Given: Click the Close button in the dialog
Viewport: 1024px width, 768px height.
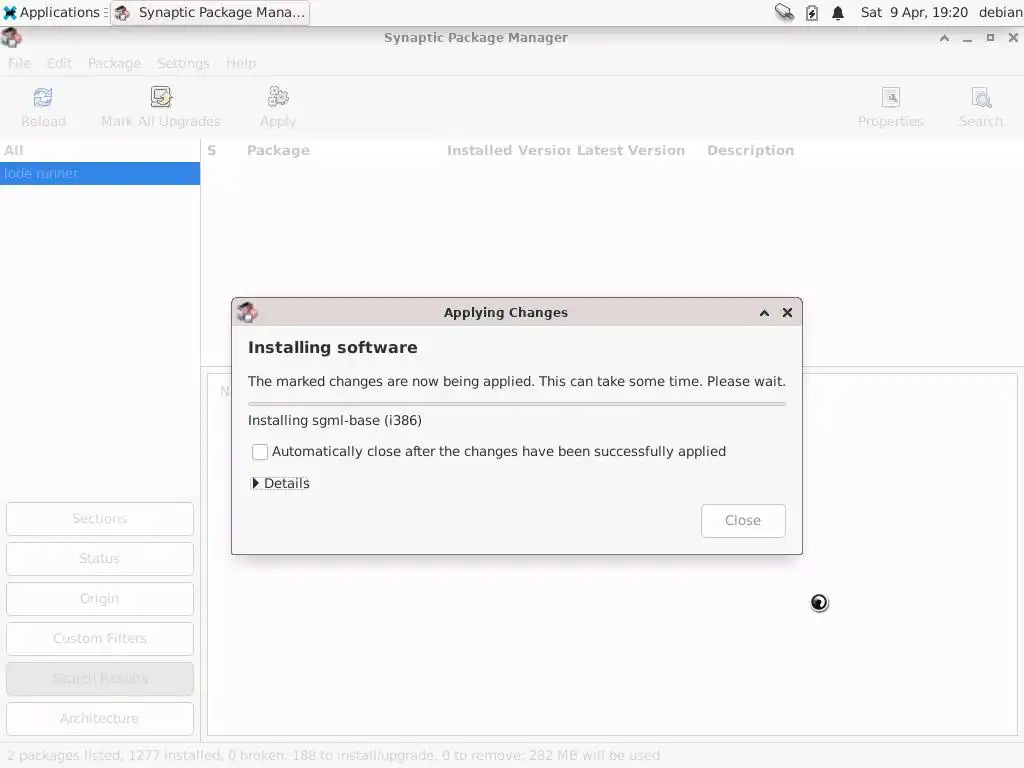Looking at the screenshot, I should 743,520.
